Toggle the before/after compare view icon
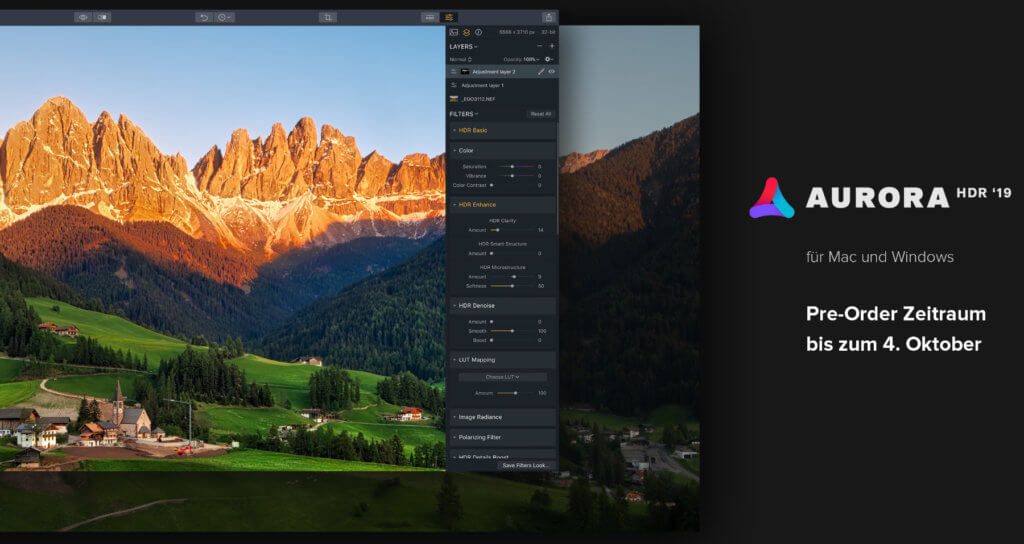The height and width of the screenshot is (544, 1024). [102, 18]
